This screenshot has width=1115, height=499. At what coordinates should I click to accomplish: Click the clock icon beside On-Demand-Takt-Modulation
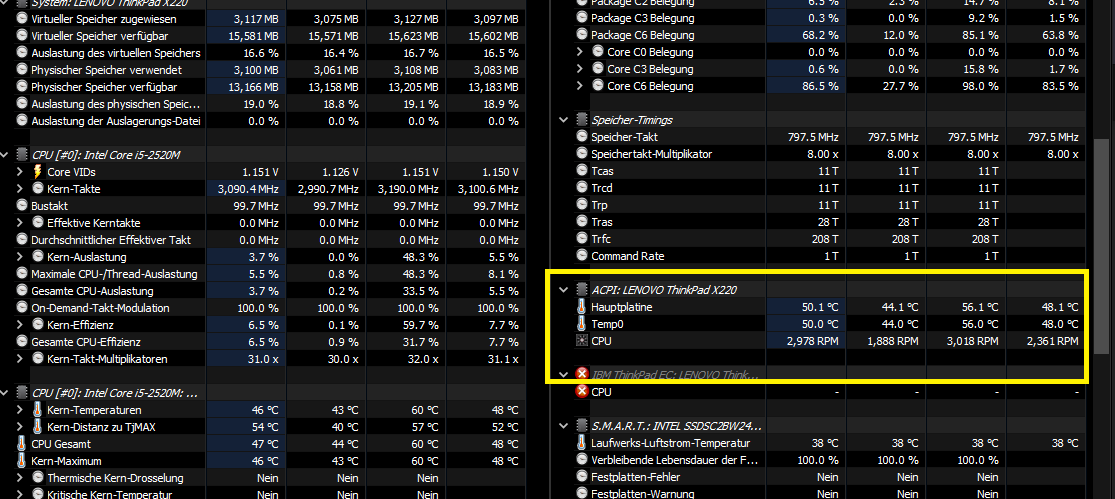[x=22, y=308]
